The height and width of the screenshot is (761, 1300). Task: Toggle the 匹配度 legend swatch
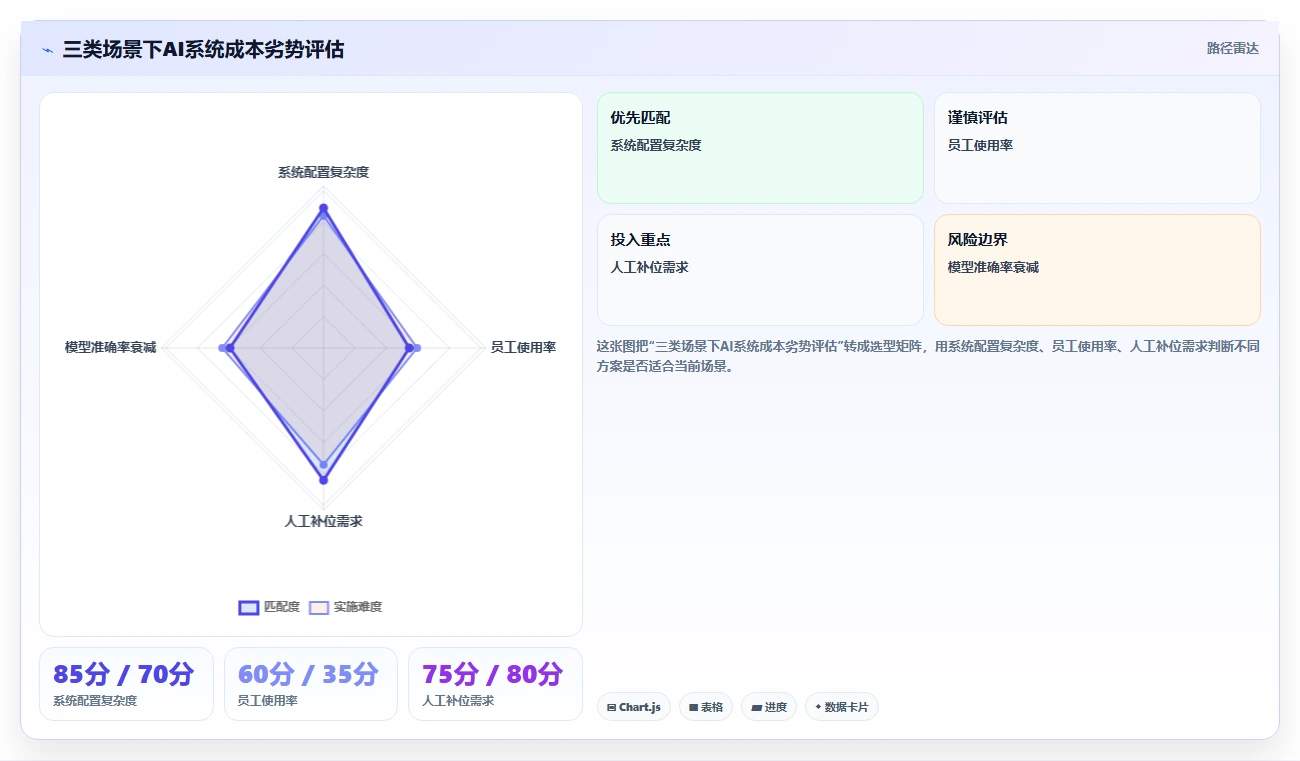(x=249, y=607)
